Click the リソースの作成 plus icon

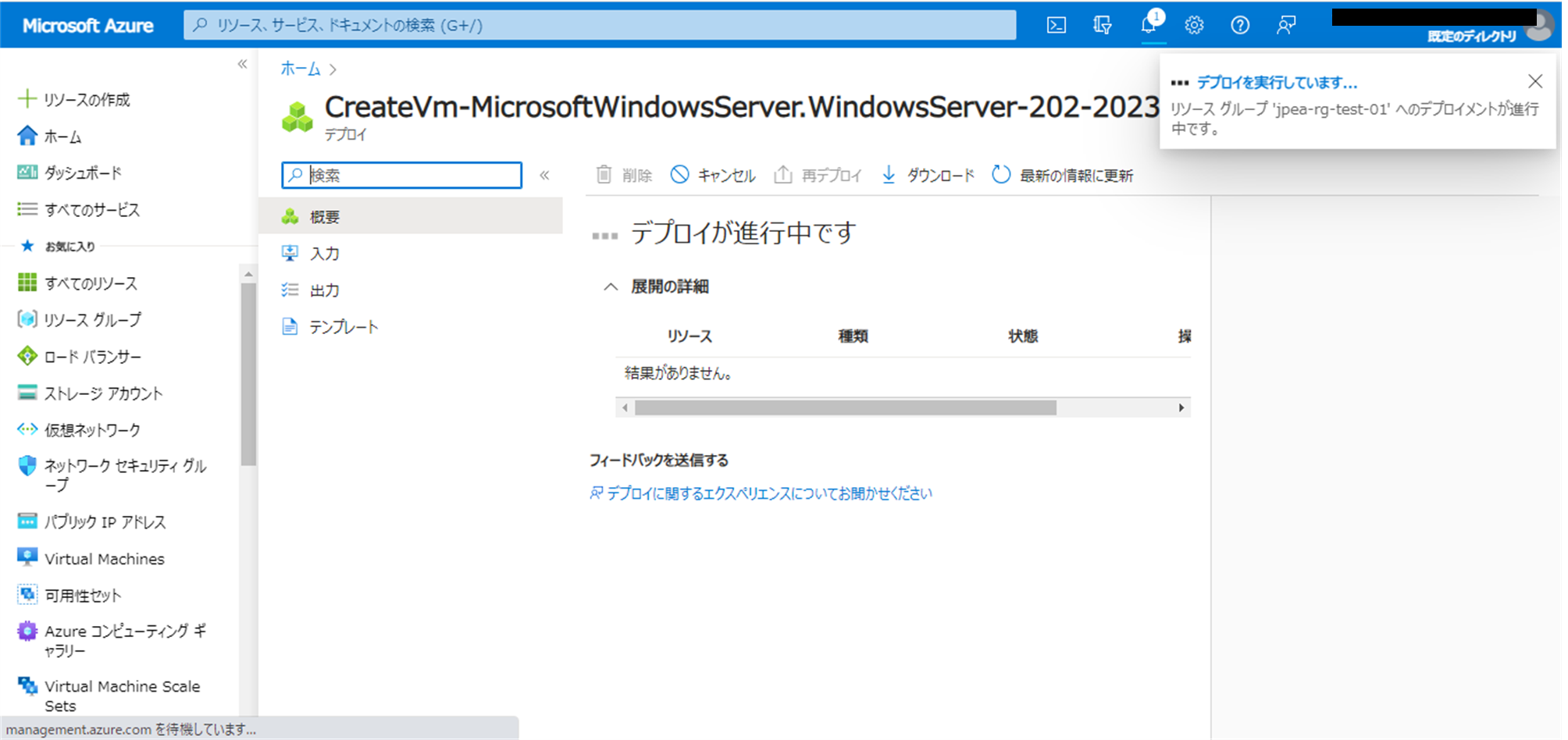coord(27,98)
